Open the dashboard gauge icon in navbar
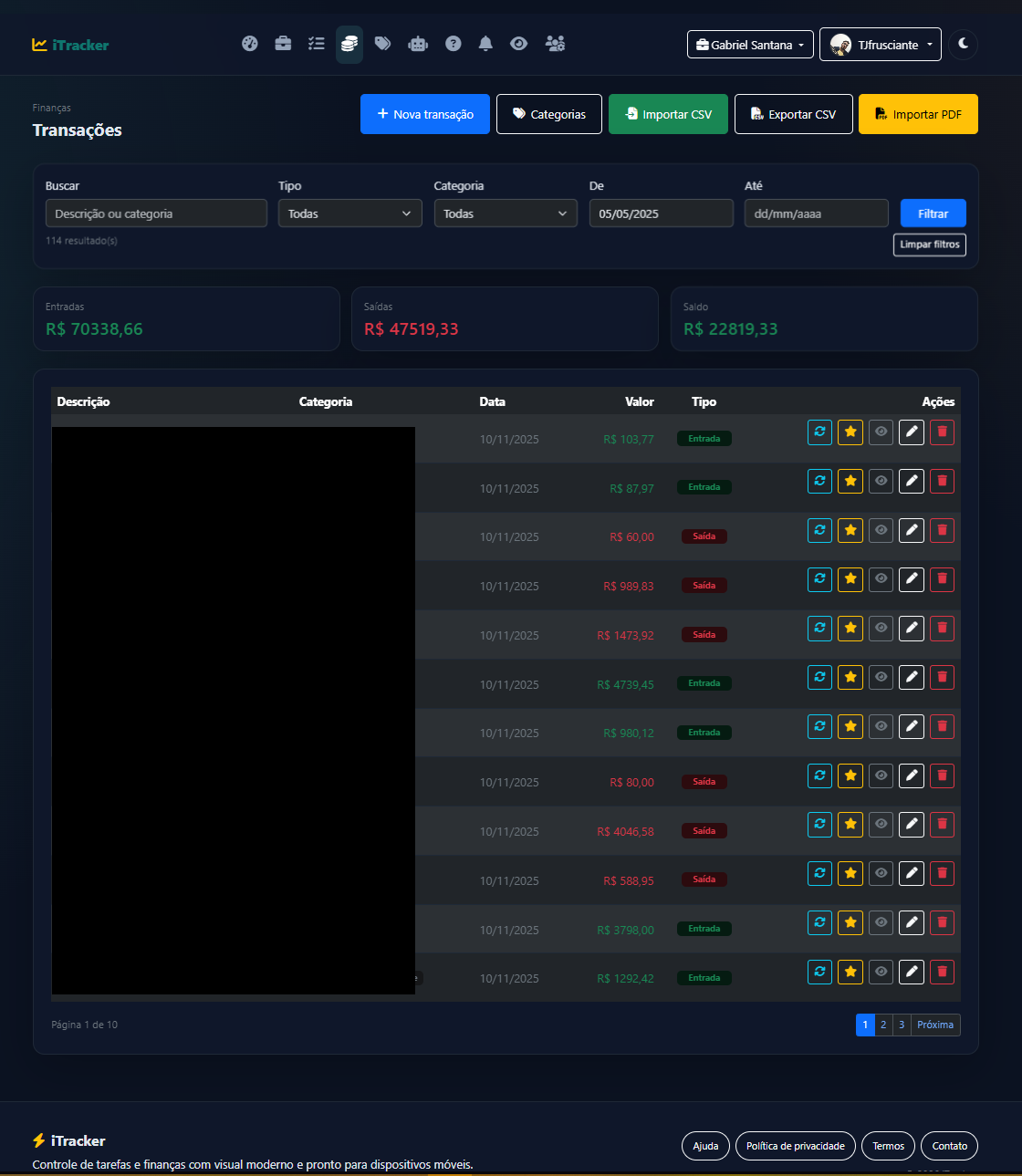The height and width of the screenshot is (1176, 1022). tap(250, 44)
